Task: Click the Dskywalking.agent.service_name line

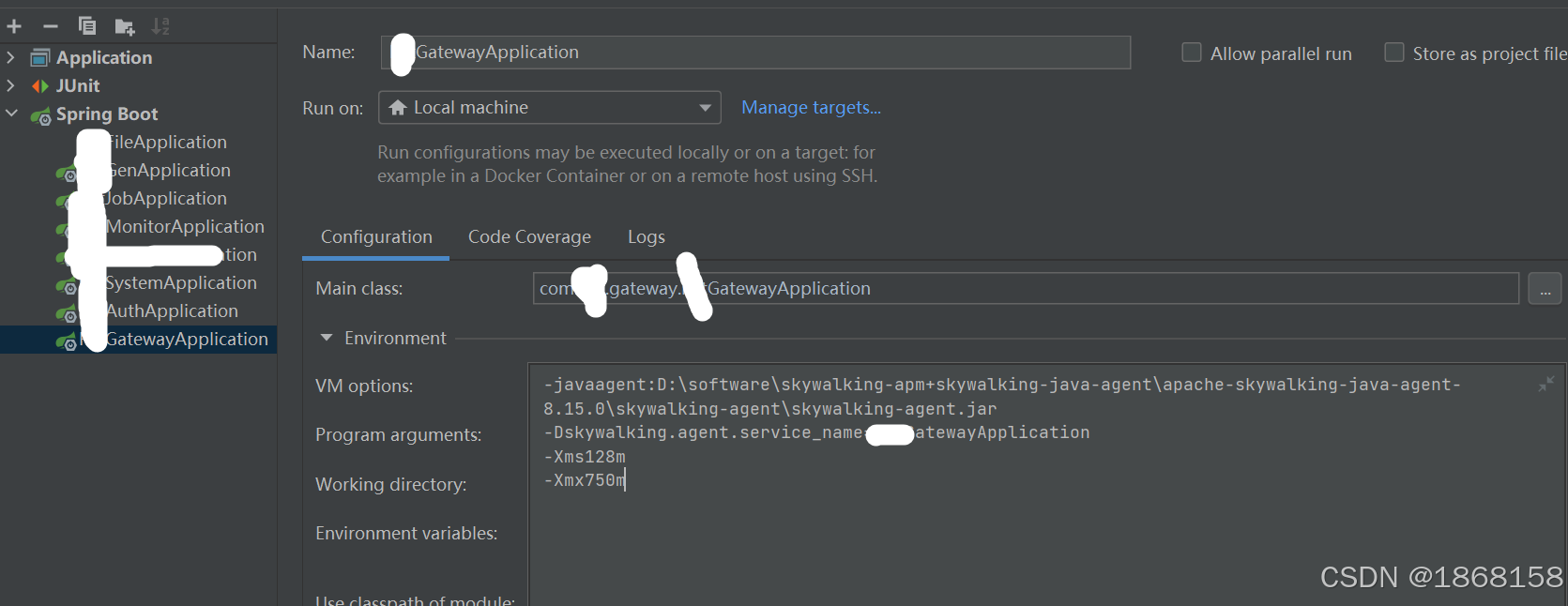Action: 816,432
